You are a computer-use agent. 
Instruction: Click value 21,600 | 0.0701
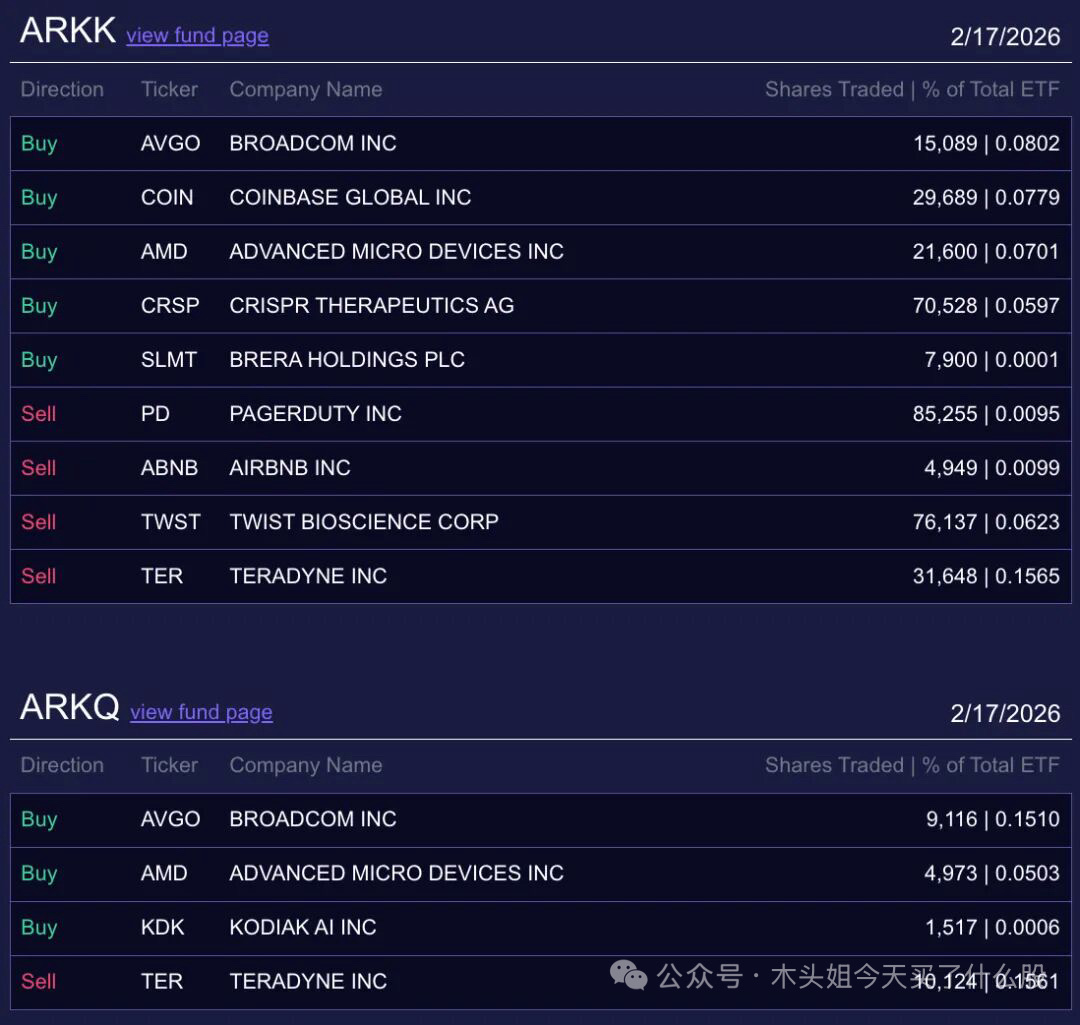pos(986,251)
